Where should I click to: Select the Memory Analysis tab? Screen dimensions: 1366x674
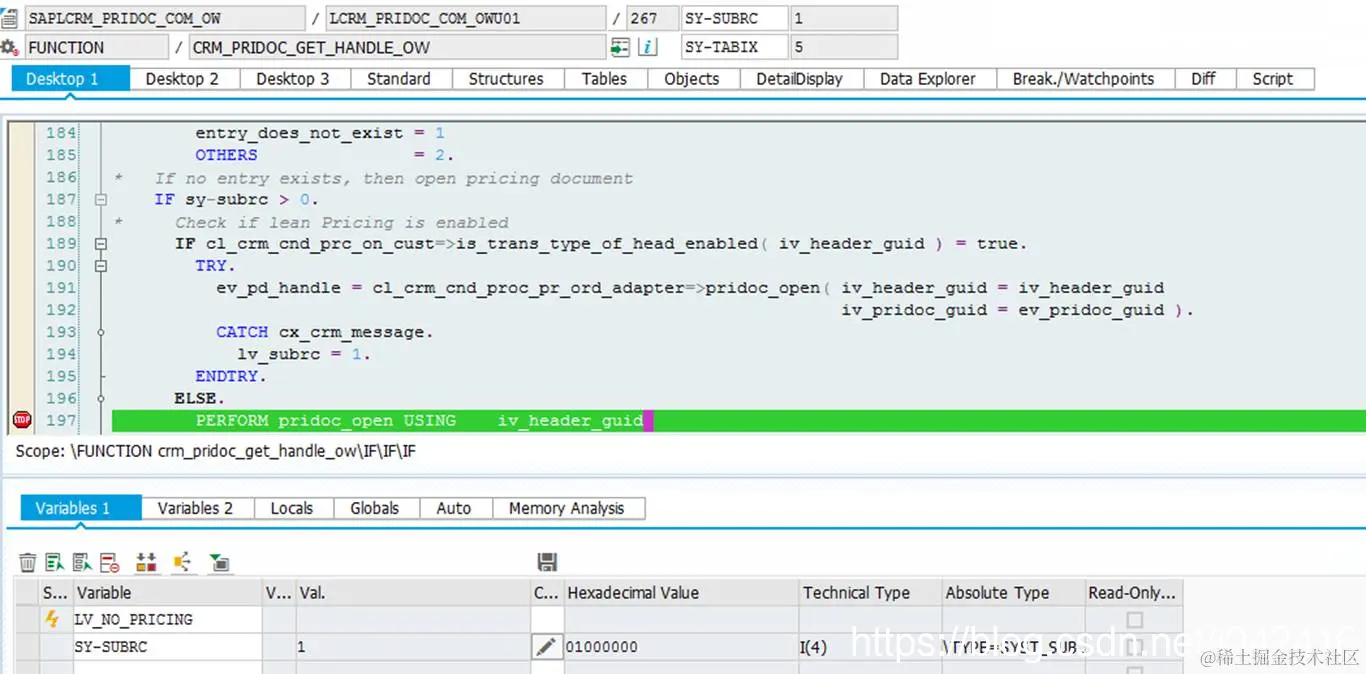point(567,508)
